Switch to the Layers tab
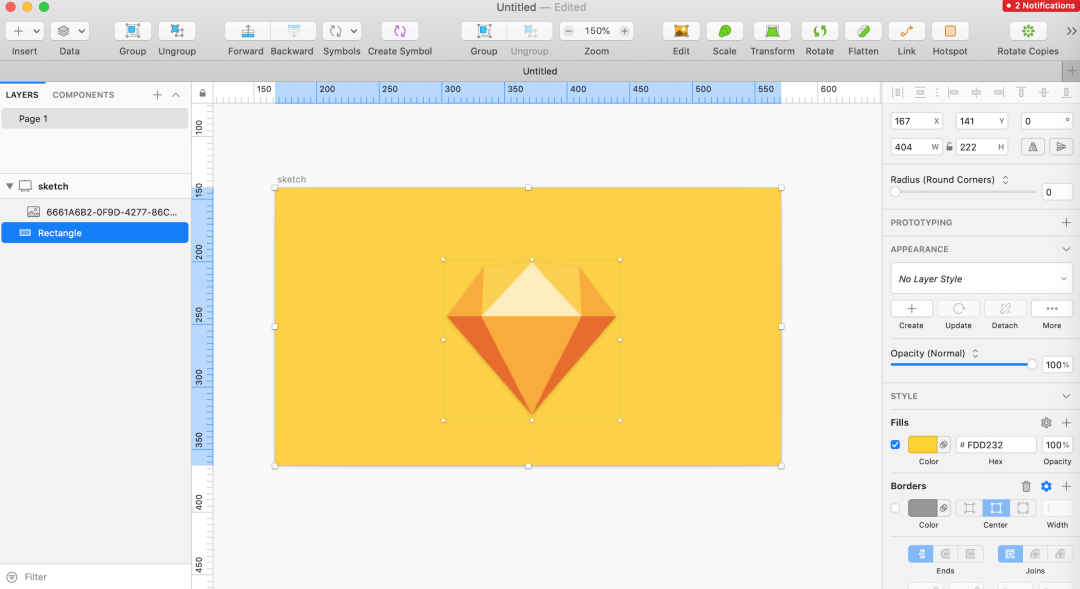The height and width of the screenshot is (589, 1080). 22,95
